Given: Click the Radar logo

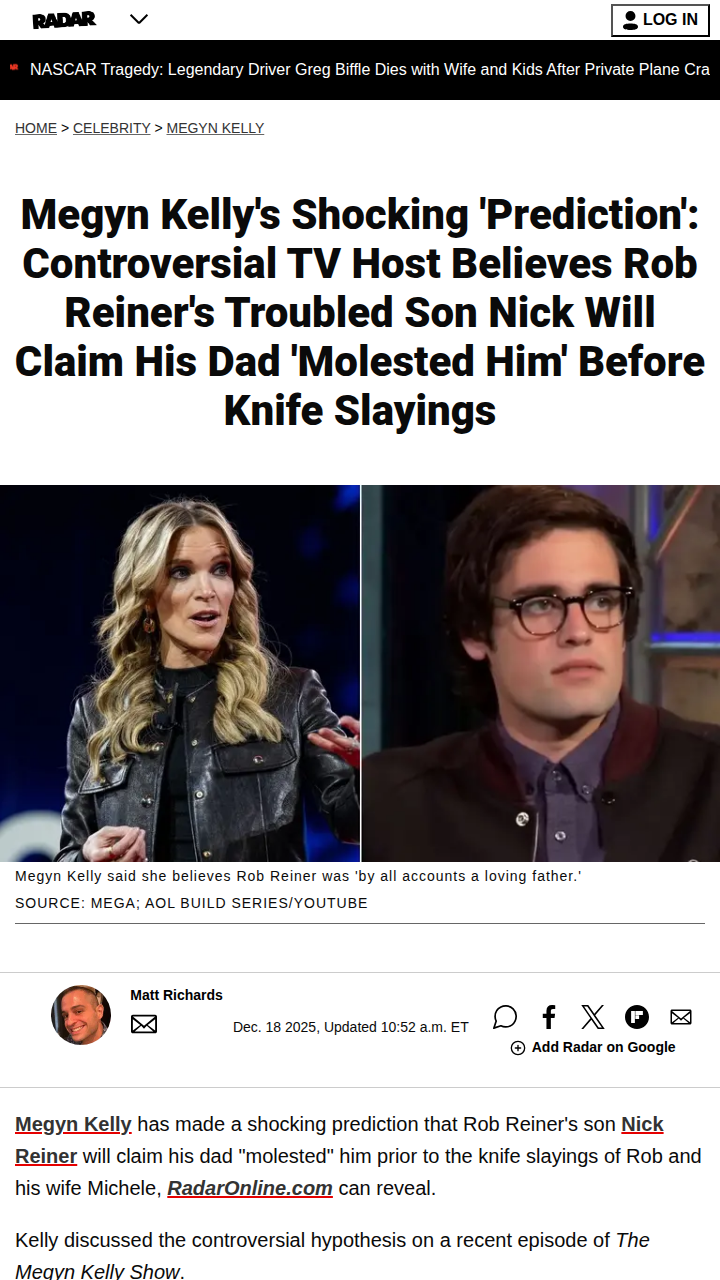Looking at the screenshot, I should pos(64,19).
